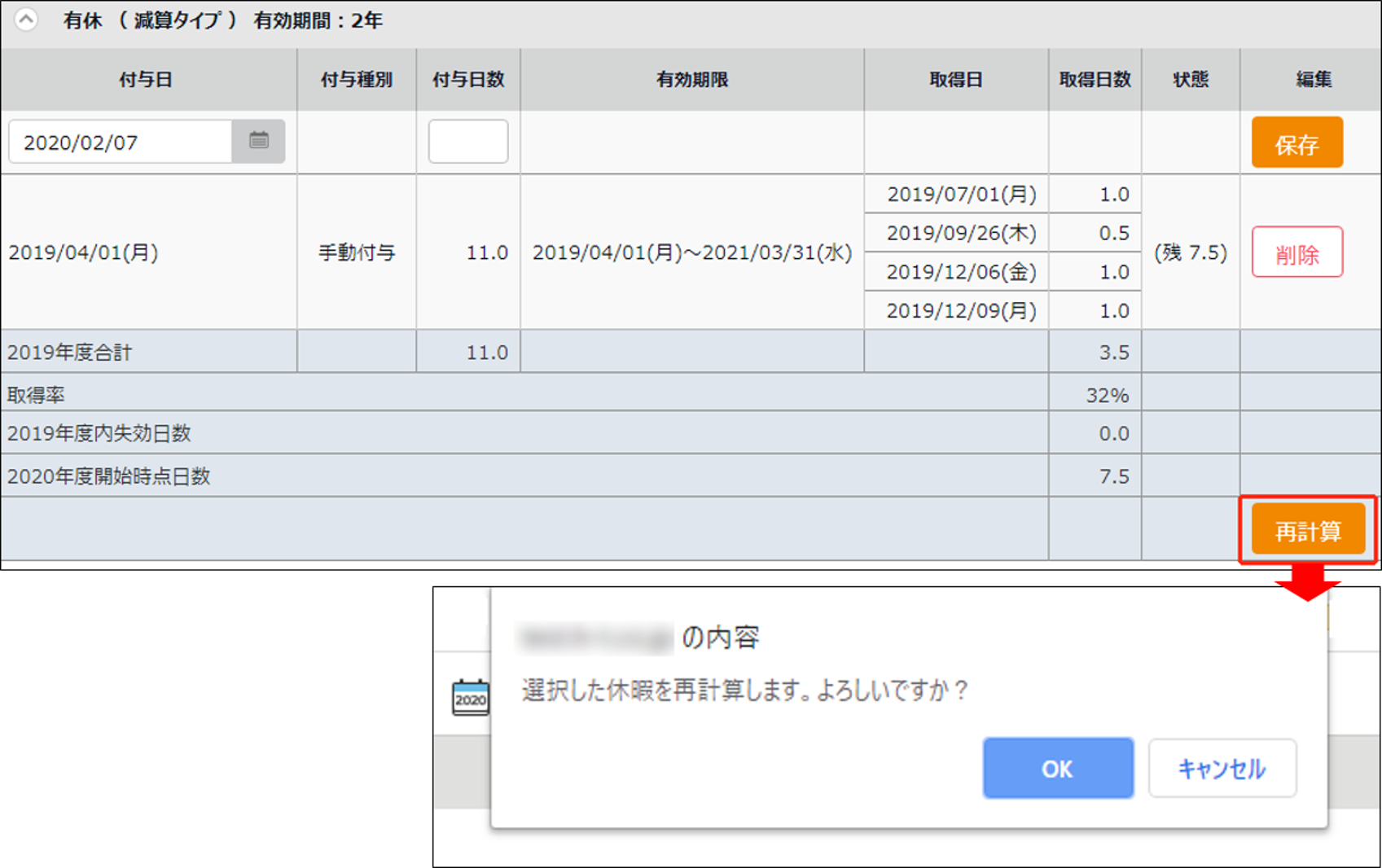This screenshot has height=868, width=1382.
Task: Click 削除 to delete the 2019/04/01 grant
Action: point(1297,252)
